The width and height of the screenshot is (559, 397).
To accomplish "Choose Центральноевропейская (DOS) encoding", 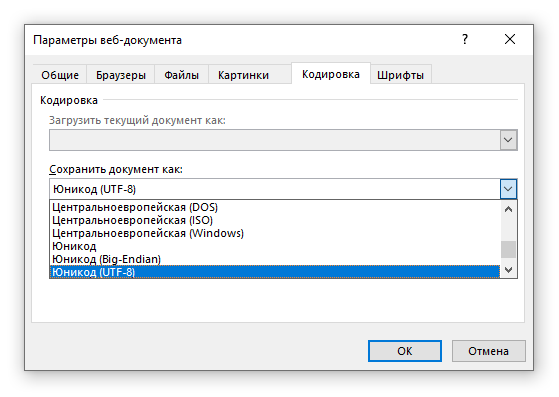I will (275, 207).
